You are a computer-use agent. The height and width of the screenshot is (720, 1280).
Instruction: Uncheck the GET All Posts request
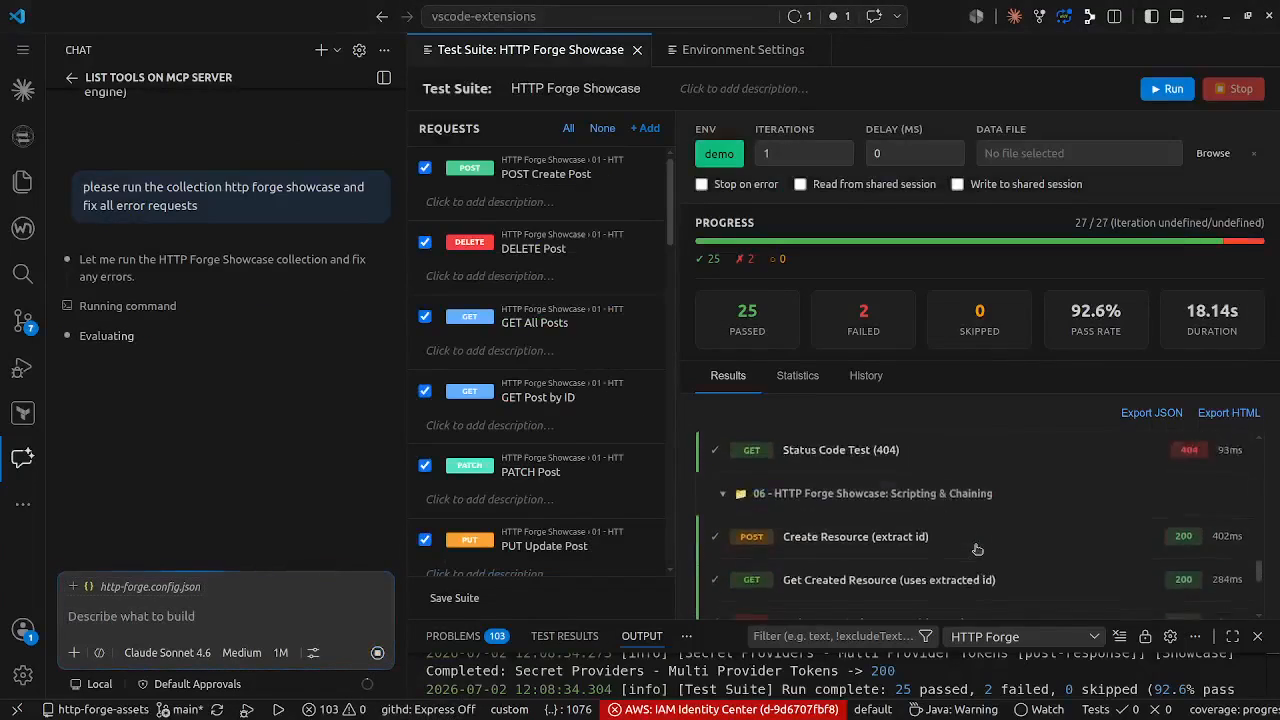pyautogui.click(x=425, y=316)
